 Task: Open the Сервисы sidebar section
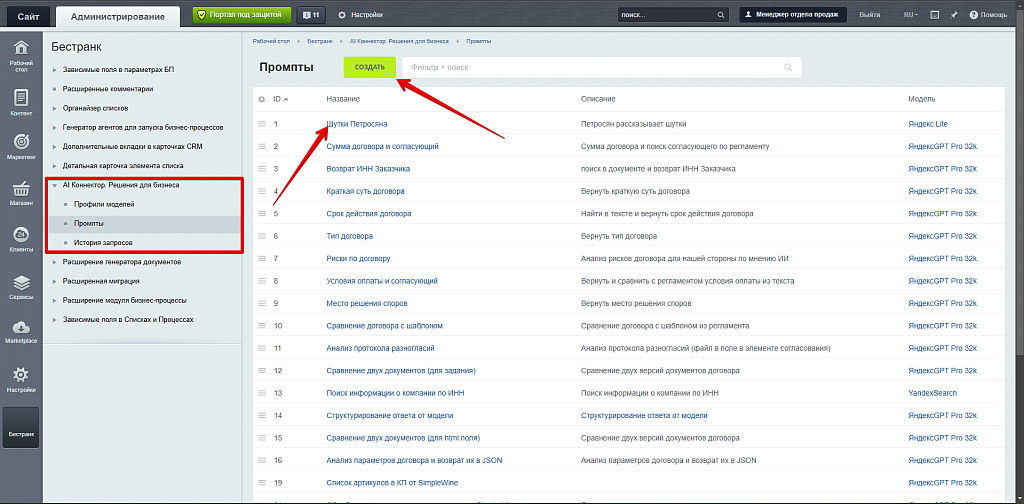21,287
